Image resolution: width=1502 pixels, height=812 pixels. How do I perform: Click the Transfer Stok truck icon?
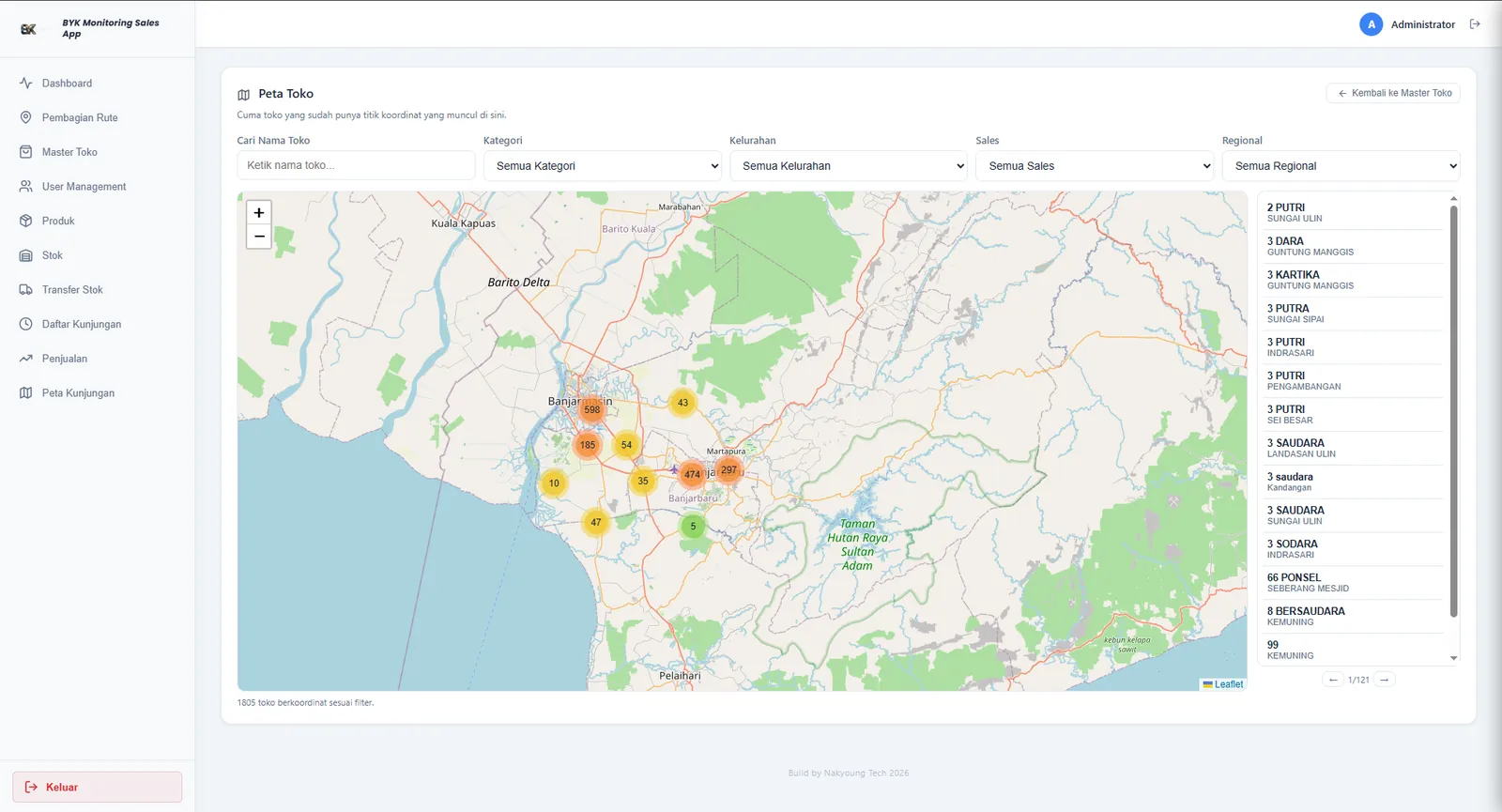point(25,290)
